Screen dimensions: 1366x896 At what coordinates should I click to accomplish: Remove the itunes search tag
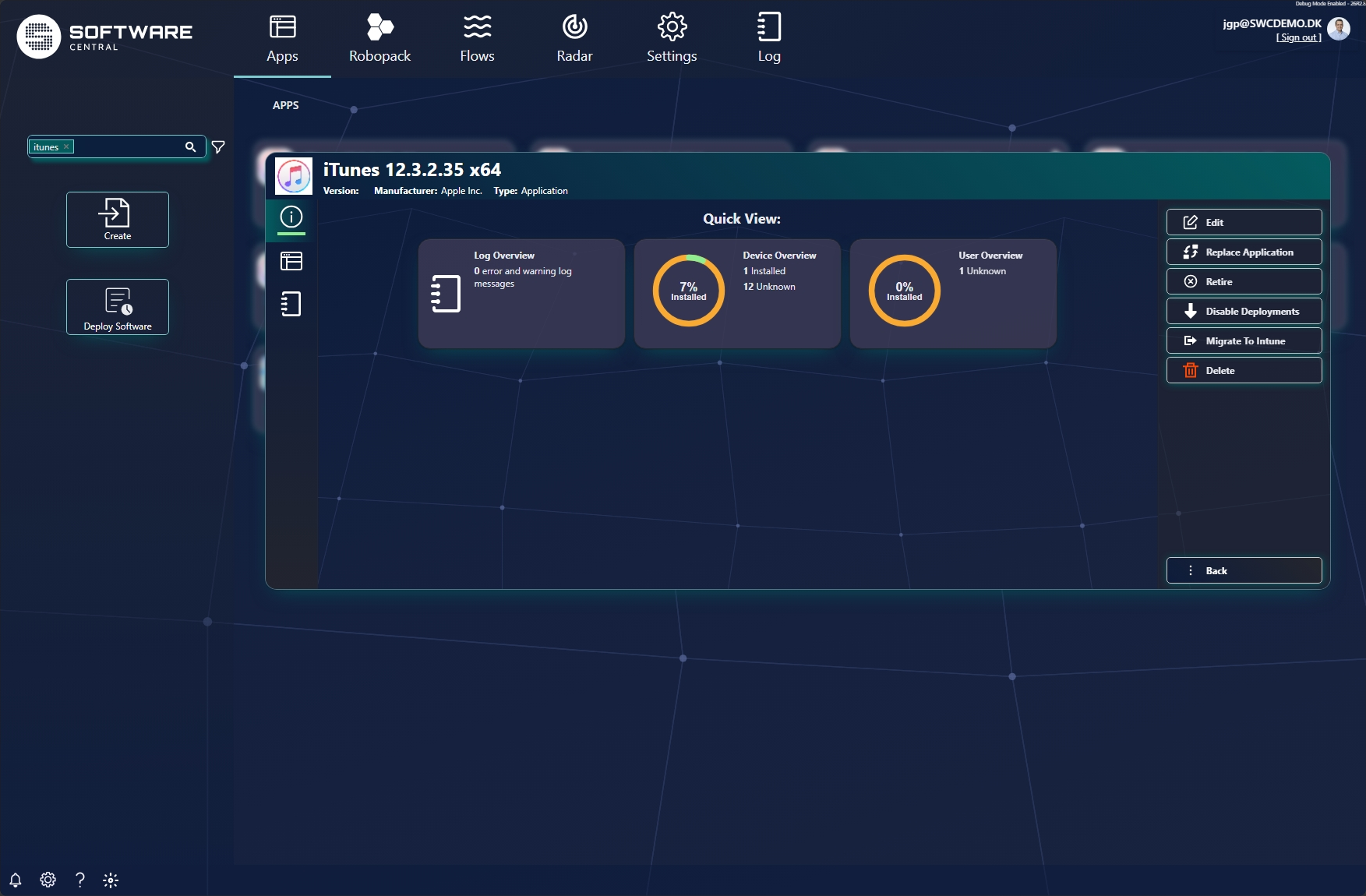tap(66, 146)
